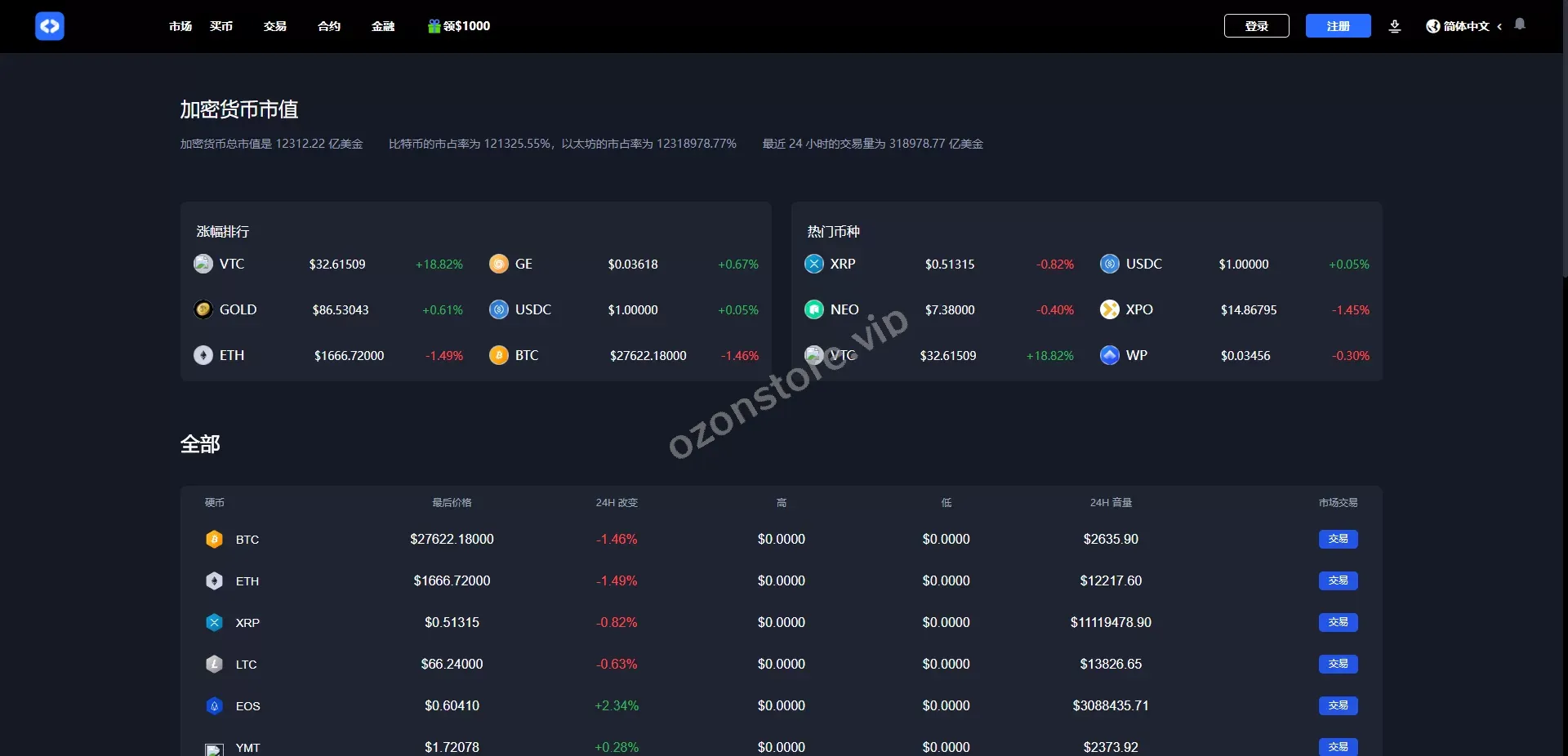1568x756 pixels.
Task: Click the EOS icon in the table
Action: (214, 706)
